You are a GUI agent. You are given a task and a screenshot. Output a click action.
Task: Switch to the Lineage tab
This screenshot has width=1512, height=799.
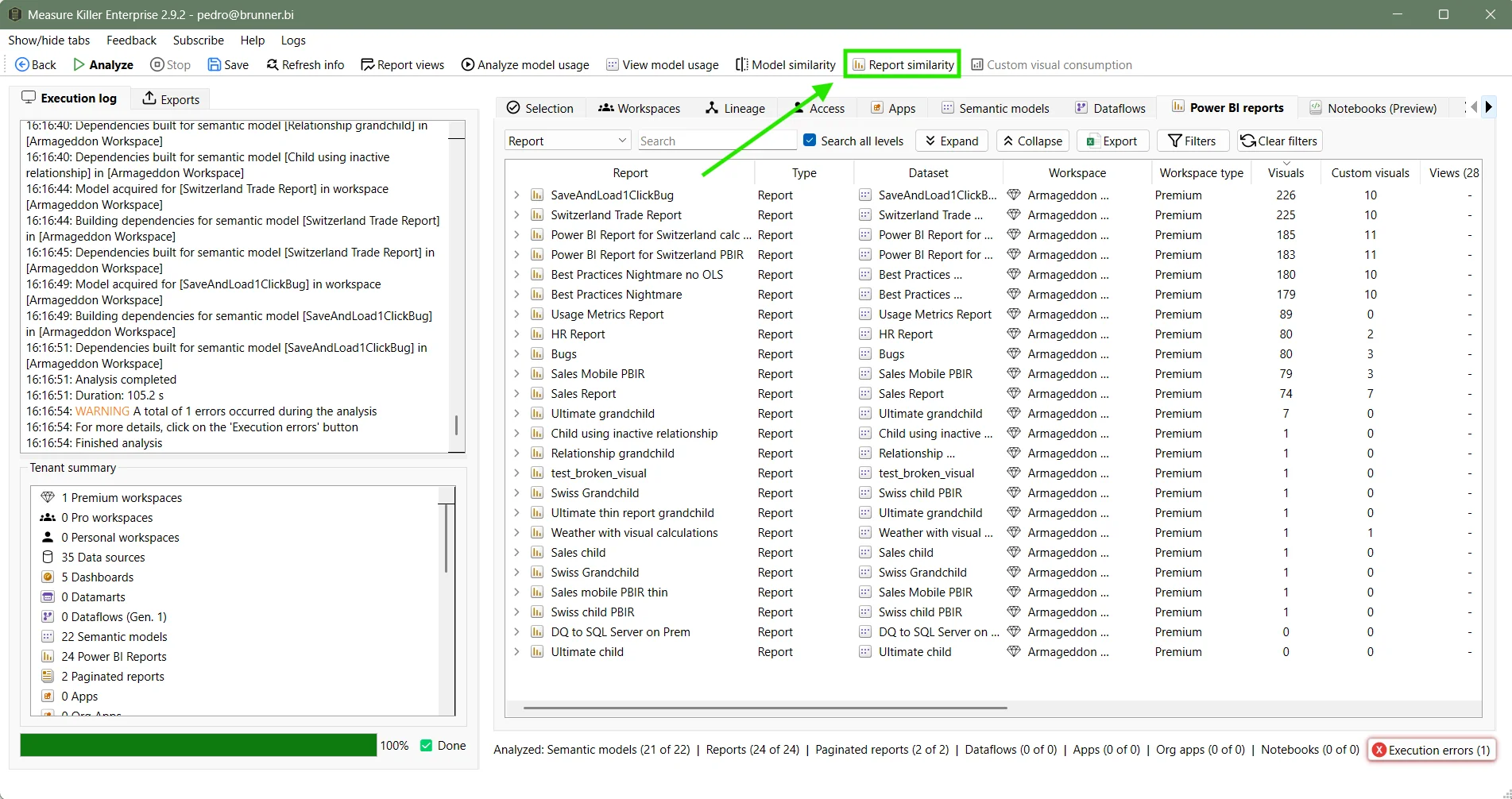click(x=735, y=108)
